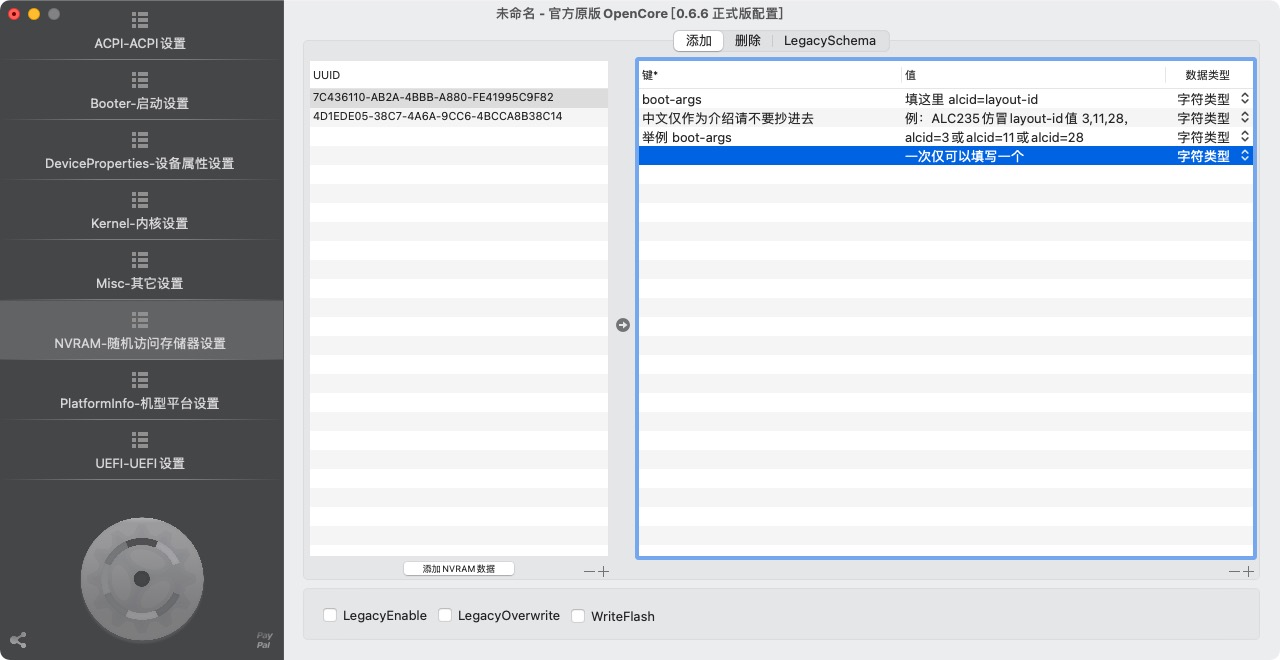Select the 中文仅作为介绍请不要抄进去 key cell
The width and height of the screenshot is (1280, 660).
(770, 118)
